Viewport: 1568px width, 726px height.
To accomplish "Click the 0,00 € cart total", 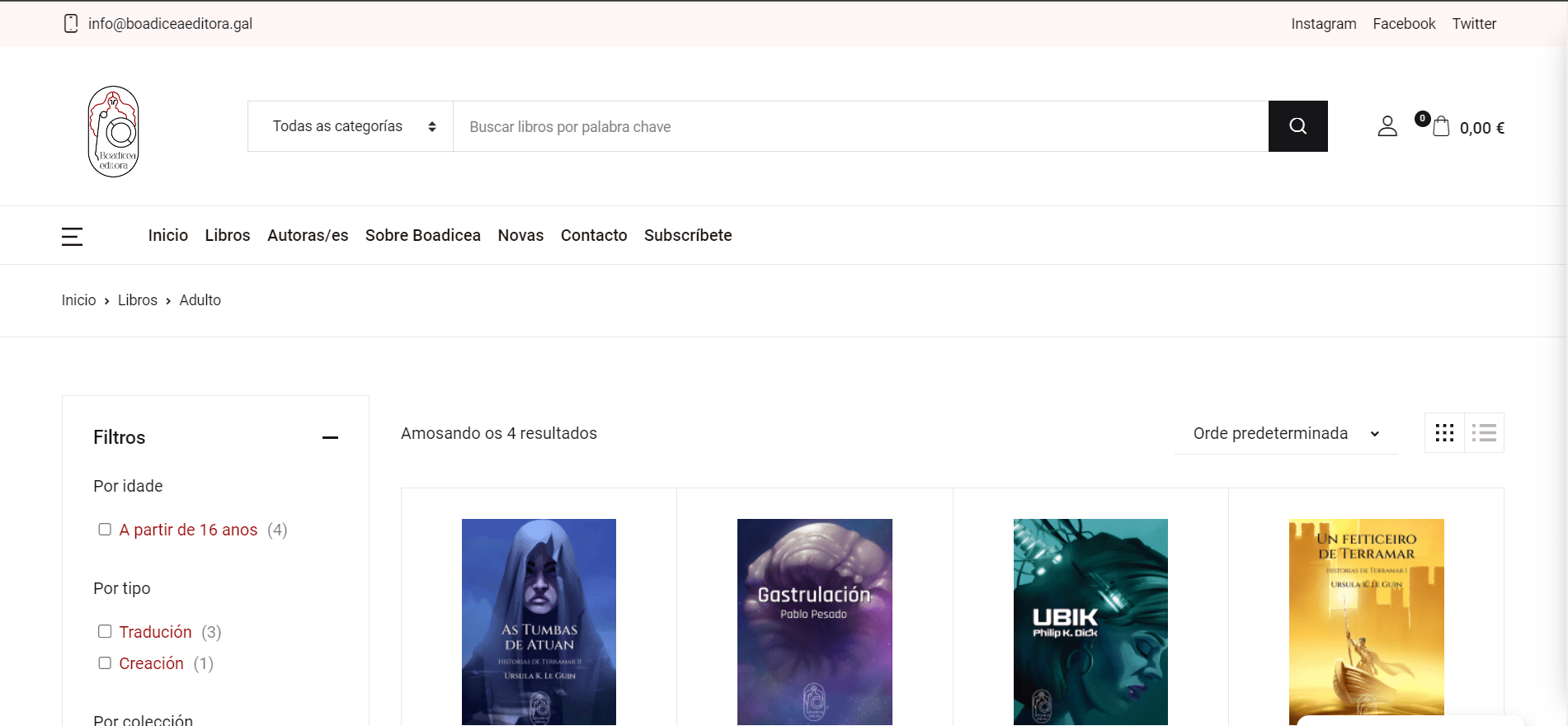I will click(x=1482, y=128).
